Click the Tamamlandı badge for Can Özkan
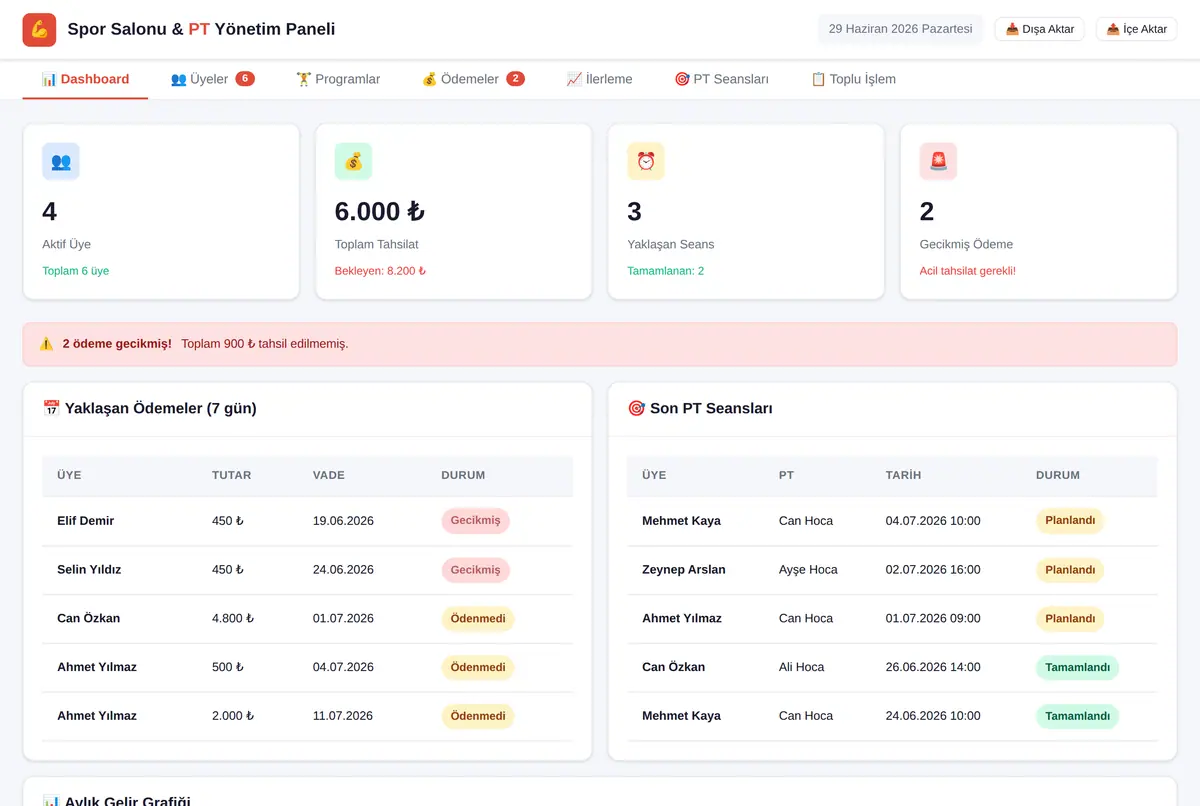 pyautogui.click(x=1078, y=667)
